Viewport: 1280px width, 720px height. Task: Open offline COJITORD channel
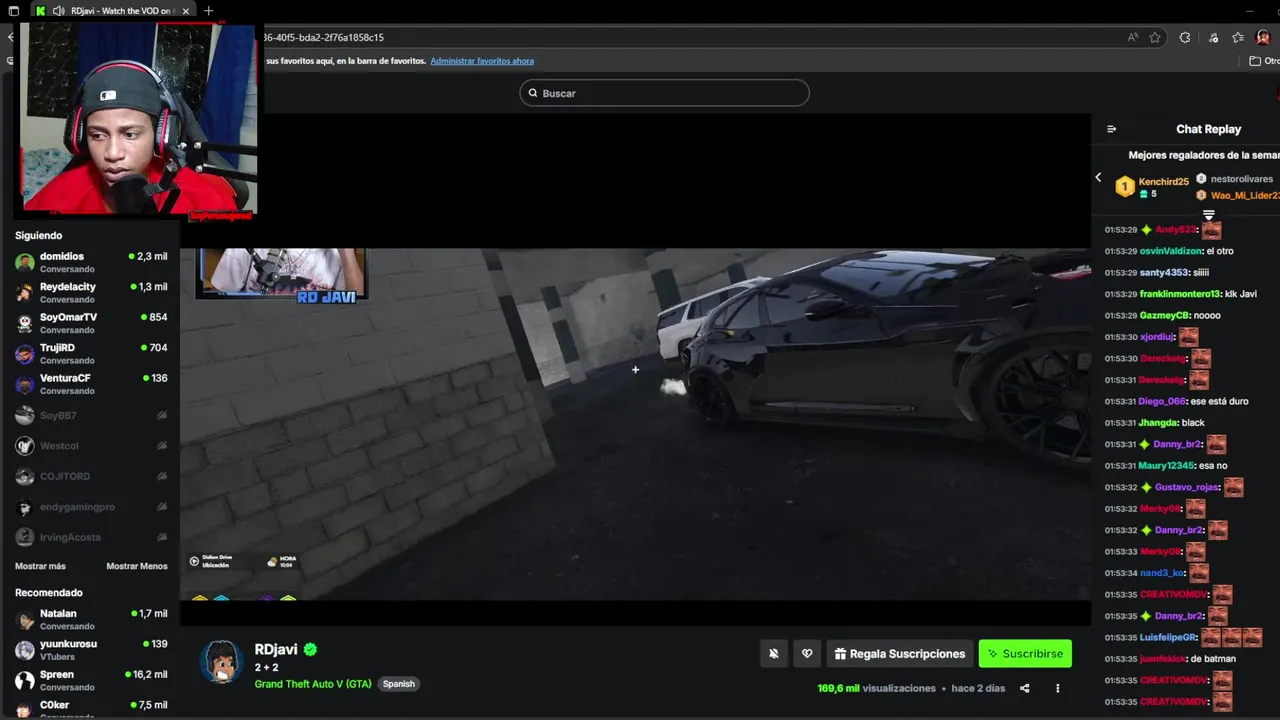(90, 476)
